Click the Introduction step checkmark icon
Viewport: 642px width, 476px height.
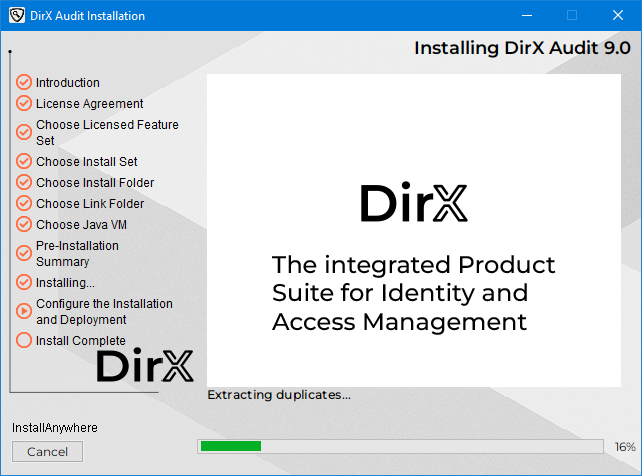click(x=24, y=82)
